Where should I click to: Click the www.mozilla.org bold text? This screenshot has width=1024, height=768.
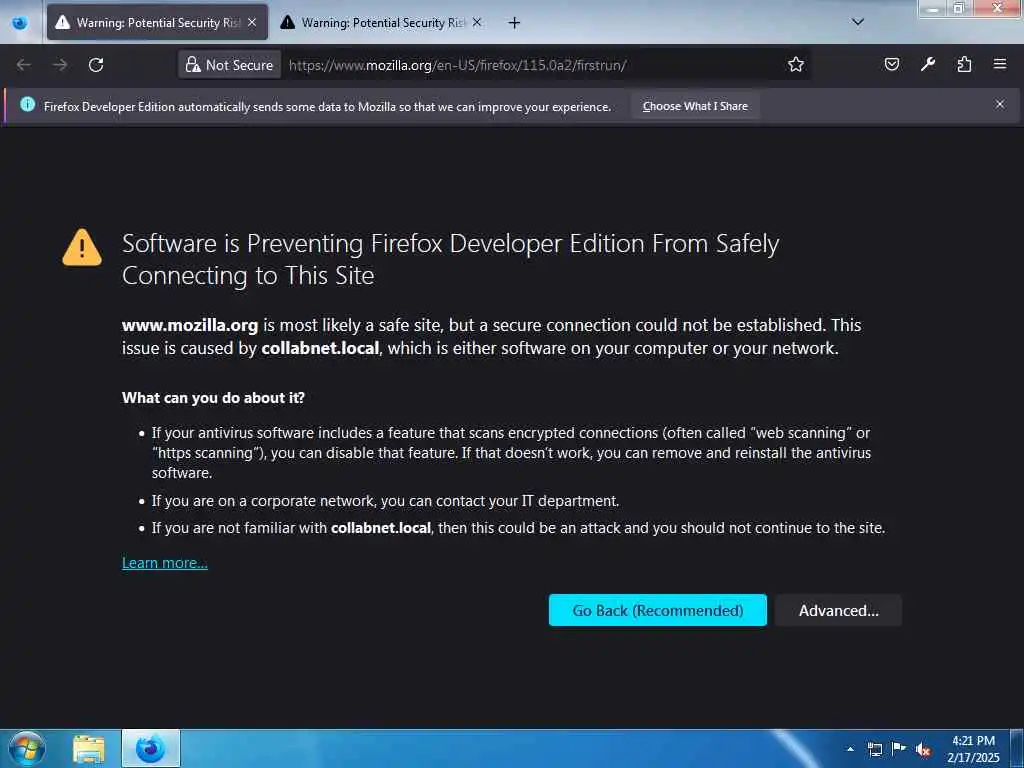tap(190, 325)
